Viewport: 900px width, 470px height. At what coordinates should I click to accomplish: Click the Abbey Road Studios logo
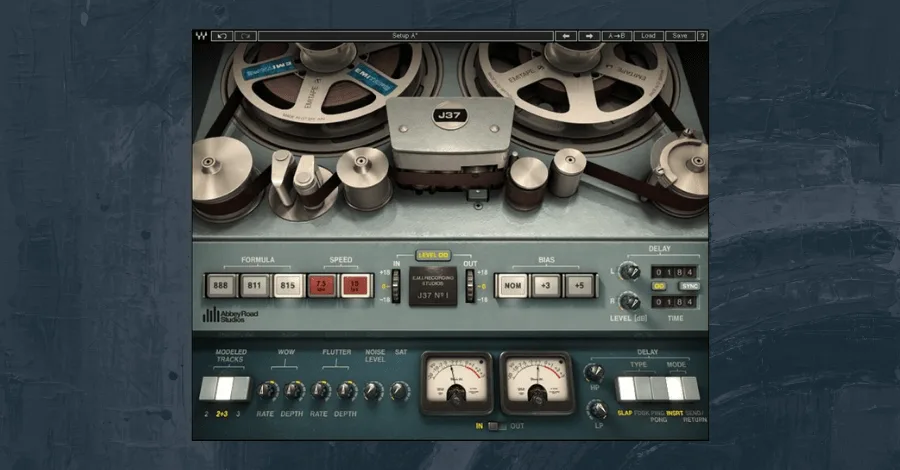pyautogui.click(x=231, y=315)
